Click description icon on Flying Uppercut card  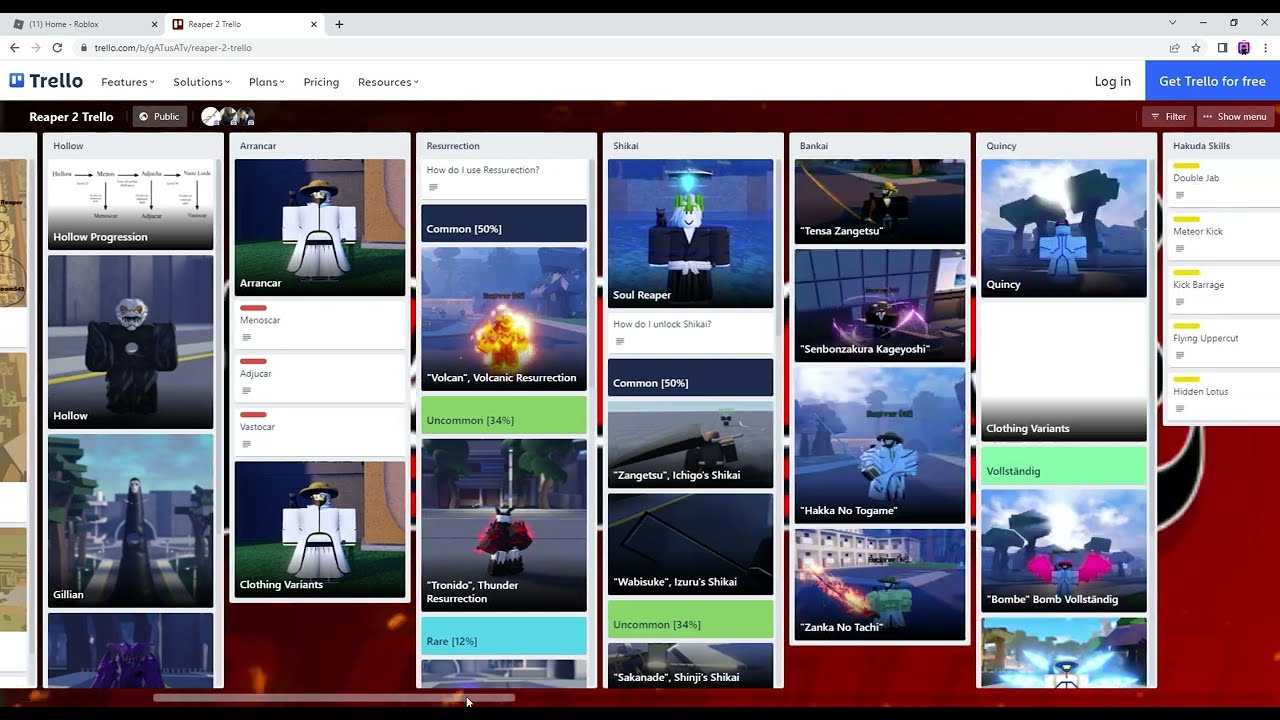1180,355
